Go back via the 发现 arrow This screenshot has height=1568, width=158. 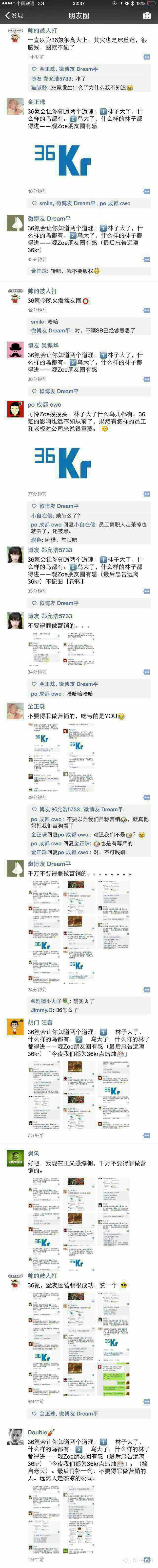click(13, 15)
